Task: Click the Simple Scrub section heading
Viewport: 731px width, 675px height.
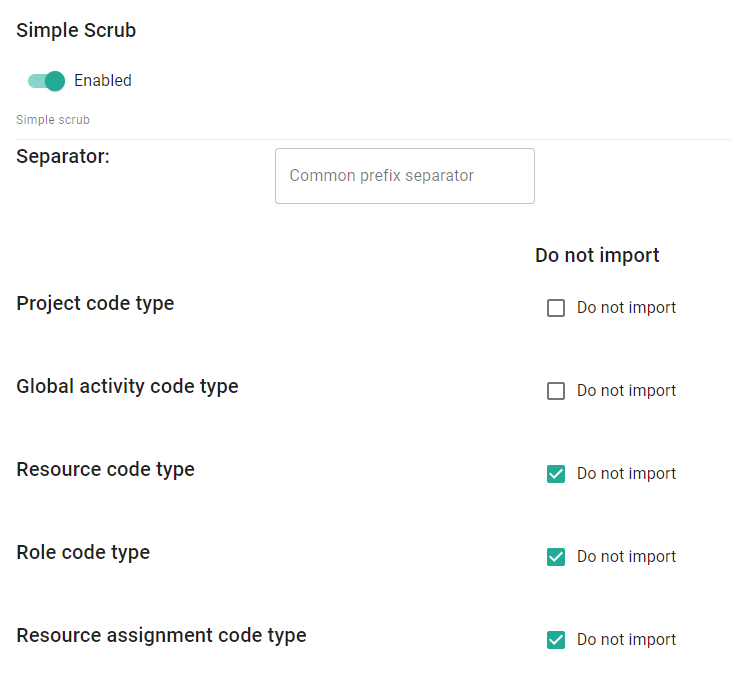Action: coord(76,31)
